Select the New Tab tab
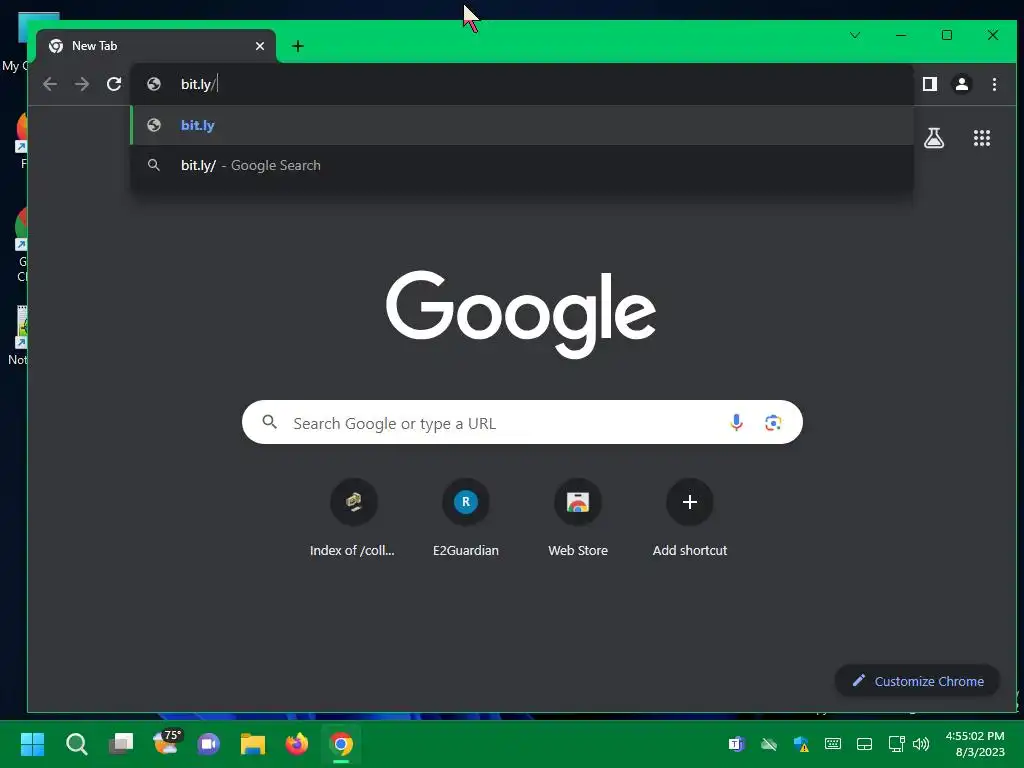The width and height of the screenshot is (1024, 768). click(x=155, y=46)
